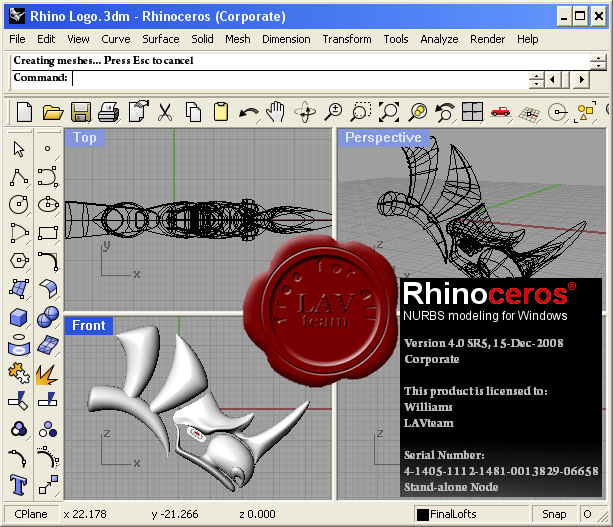Click the y -21.266 coordinate readout
Screen dimensions: 613x527
(175, 514)
